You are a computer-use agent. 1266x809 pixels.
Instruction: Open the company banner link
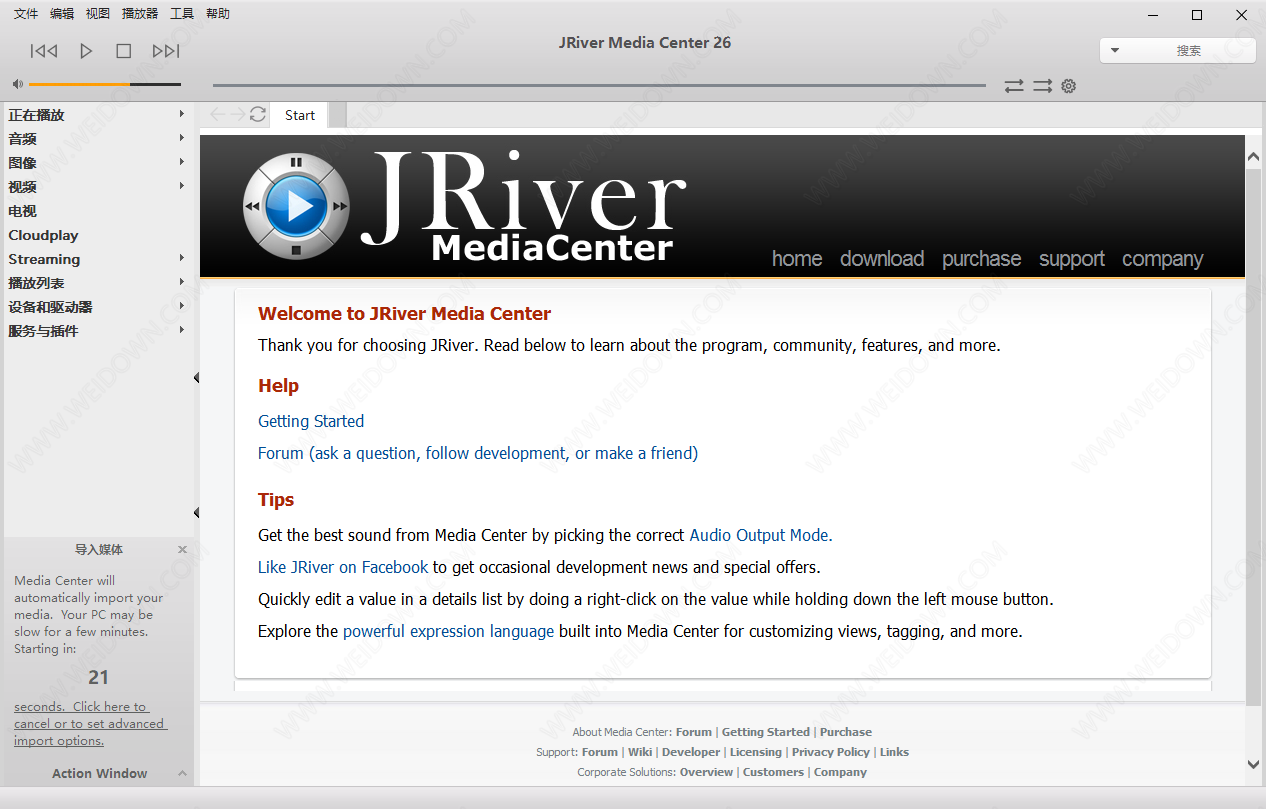(1162, 259)
